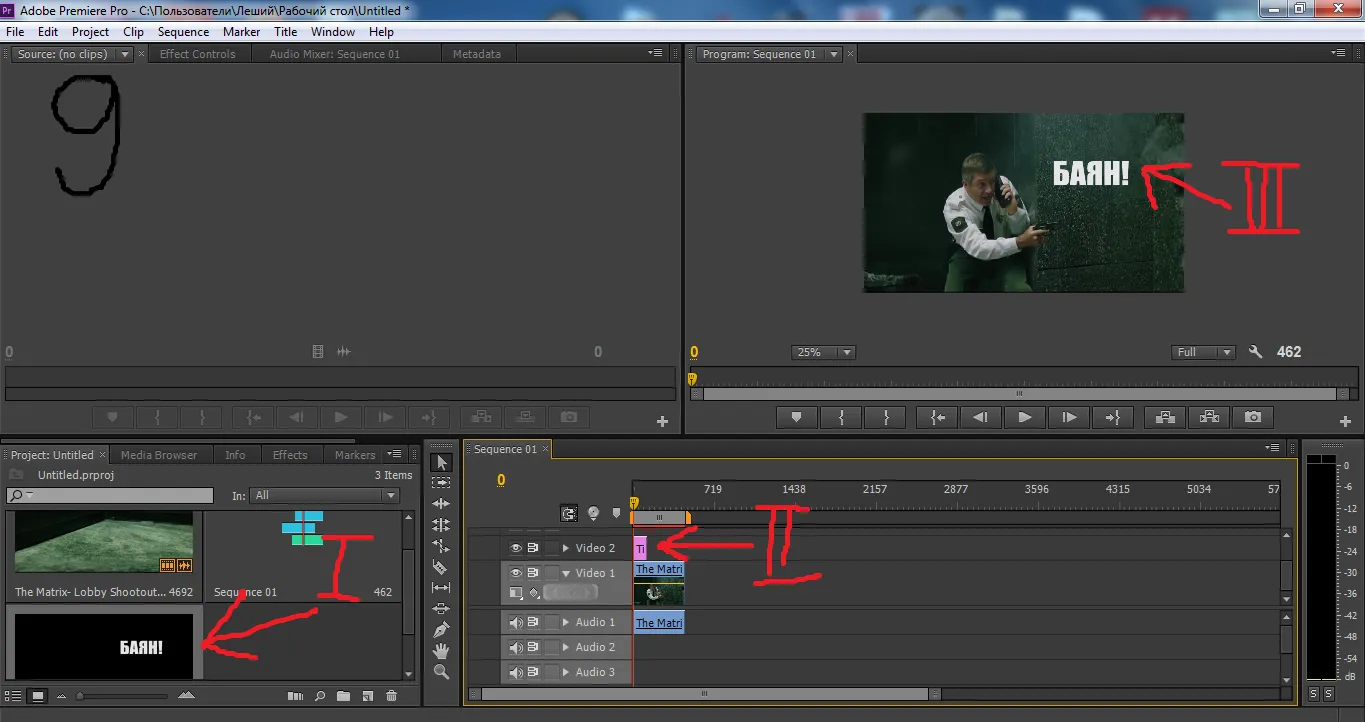Go to In point in Program monitor
This screenshot has width=1365, height=722.
tap(938, 418)
